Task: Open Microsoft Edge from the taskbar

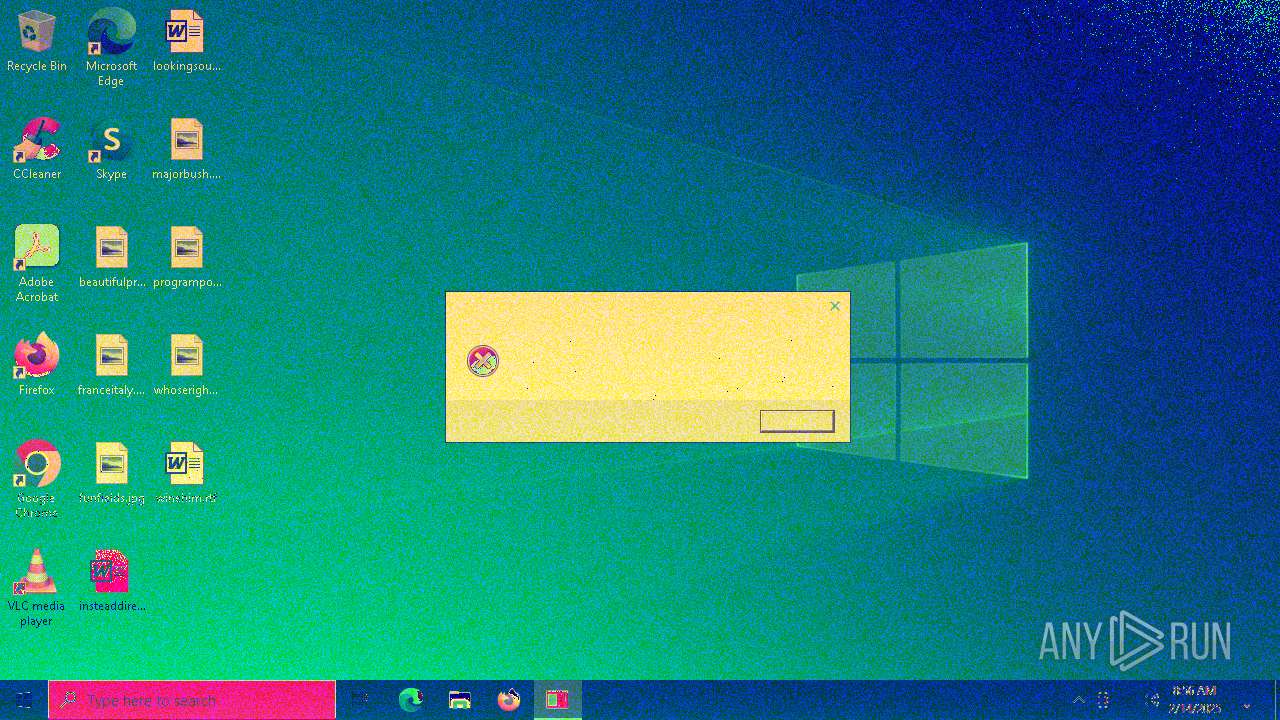Action: click(x=410, y=700)
